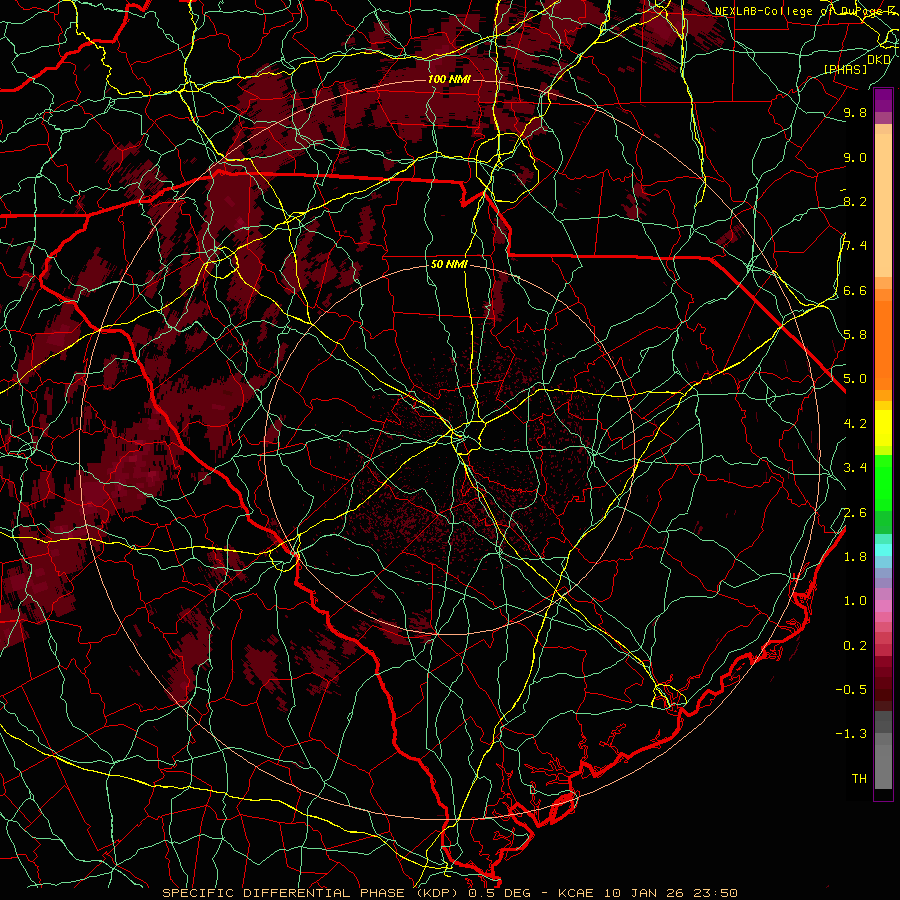The image size is (900, 900).
Task: Pick the bright yellow color bar segment
Action: click(883, 428)
